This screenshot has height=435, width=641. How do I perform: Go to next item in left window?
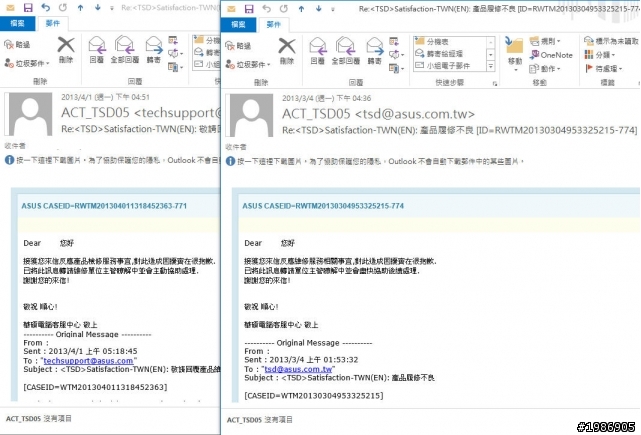click(97, 7)
